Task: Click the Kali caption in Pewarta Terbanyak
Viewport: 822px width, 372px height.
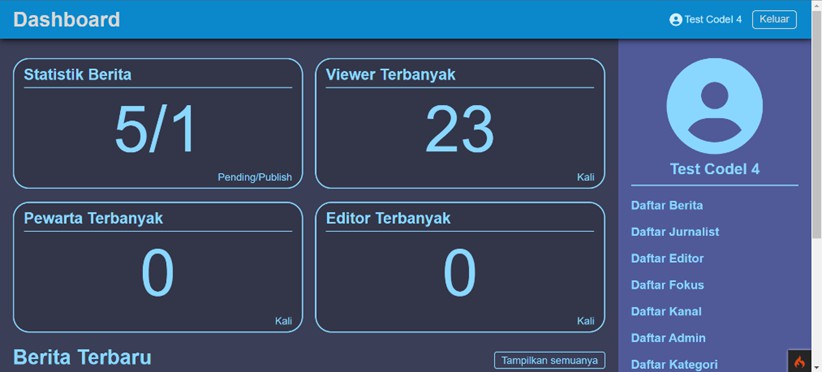Action: click(x=284, y=321)
